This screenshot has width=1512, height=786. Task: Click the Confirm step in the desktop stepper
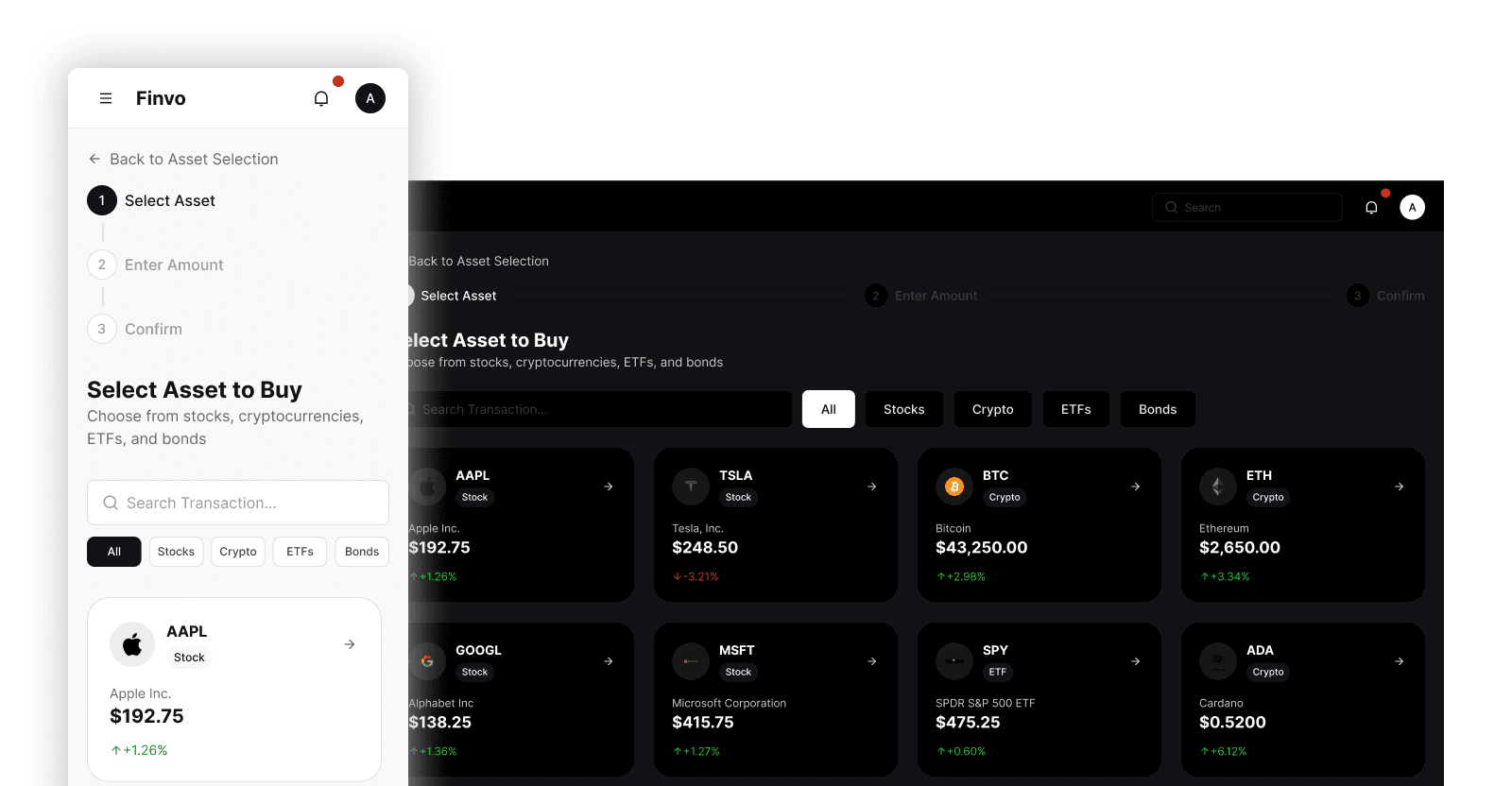click(x=1386, y=296)
